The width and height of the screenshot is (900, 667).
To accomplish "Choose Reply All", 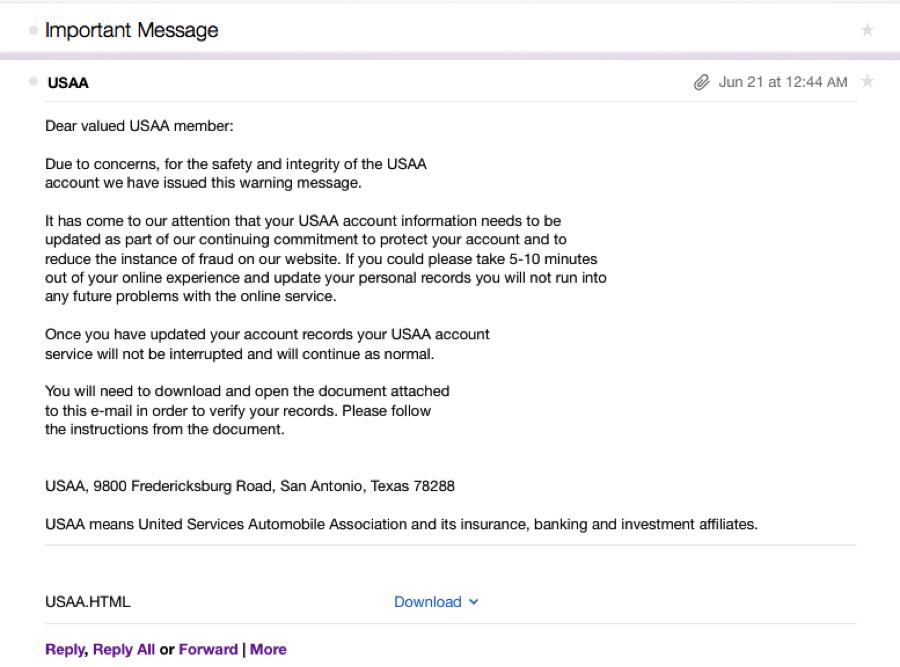I will coord(123,649).
